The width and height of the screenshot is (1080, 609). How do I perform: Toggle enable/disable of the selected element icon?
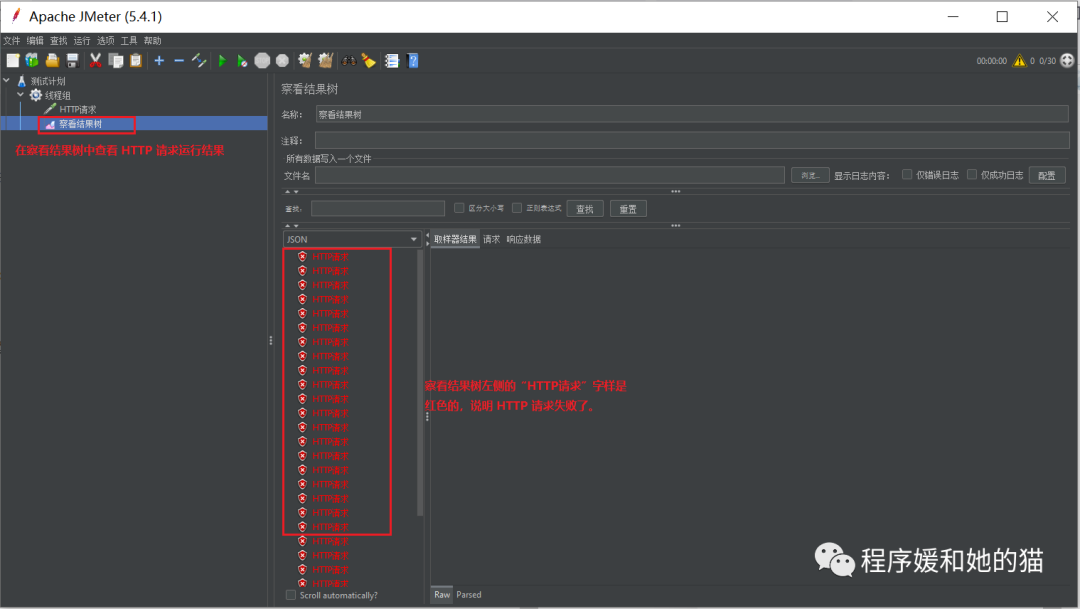[199, 61]
